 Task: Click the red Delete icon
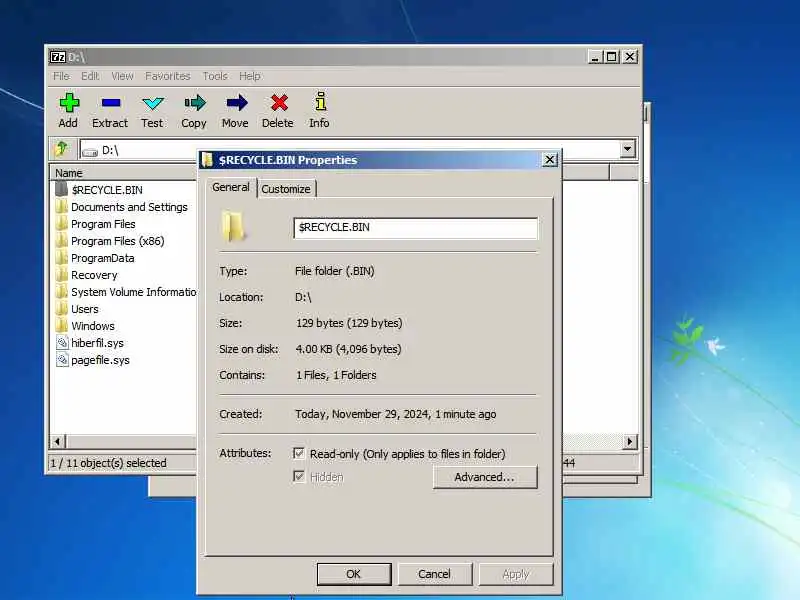coord(279,103)
